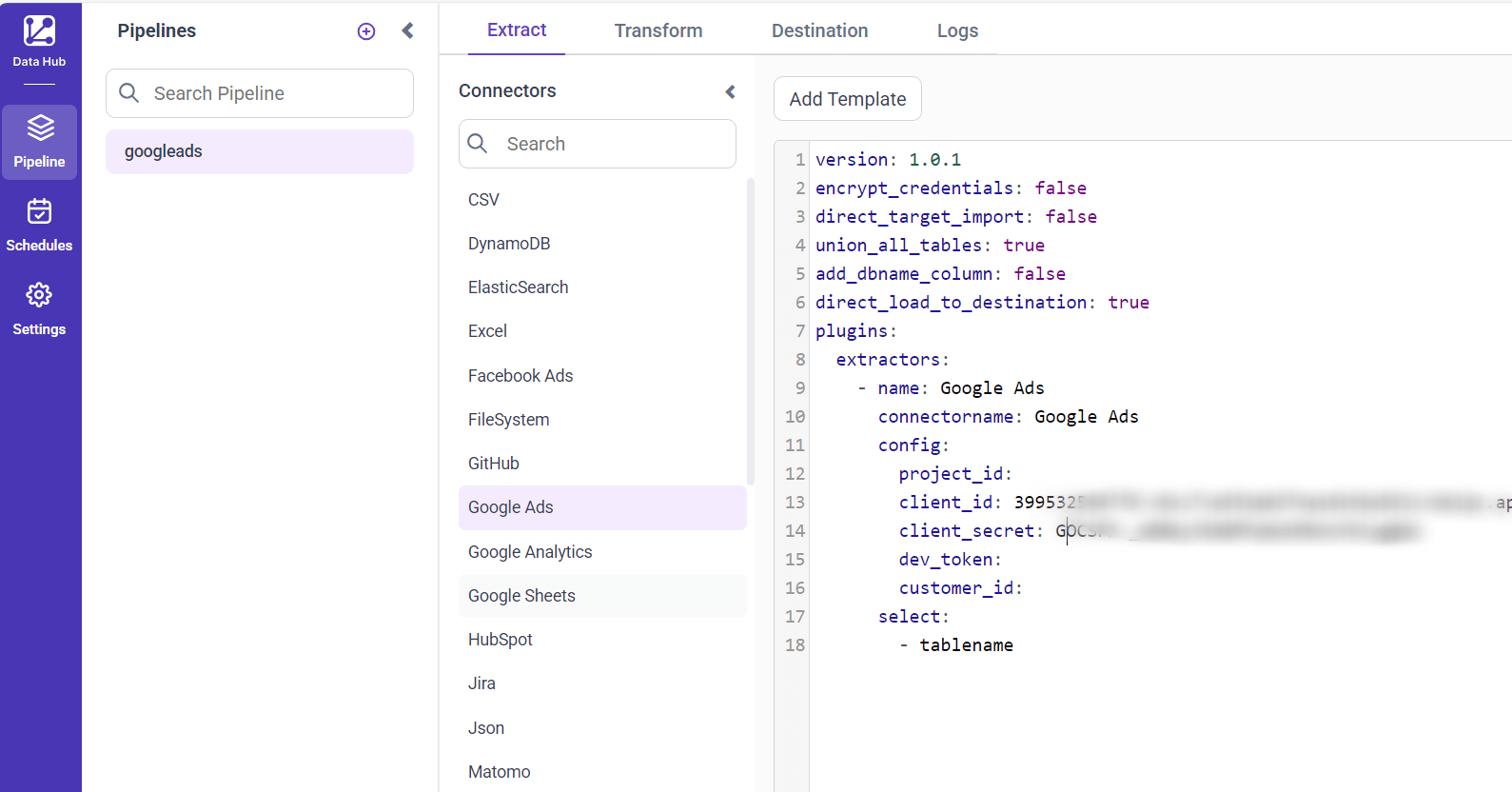Click the '- tablename' line

[956, 645]
